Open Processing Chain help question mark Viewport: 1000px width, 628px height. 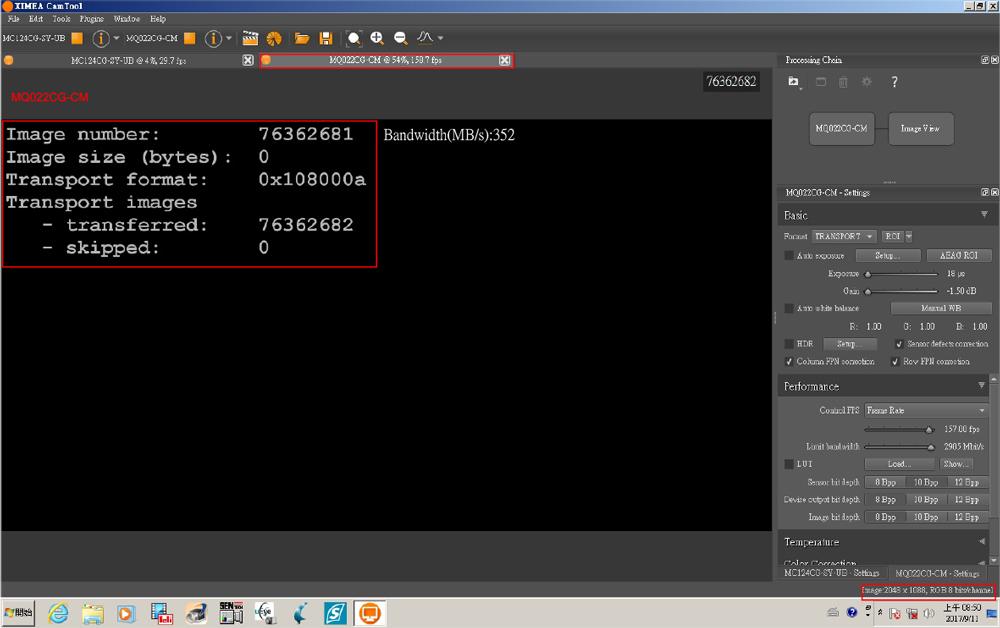[x=894, y=82]
